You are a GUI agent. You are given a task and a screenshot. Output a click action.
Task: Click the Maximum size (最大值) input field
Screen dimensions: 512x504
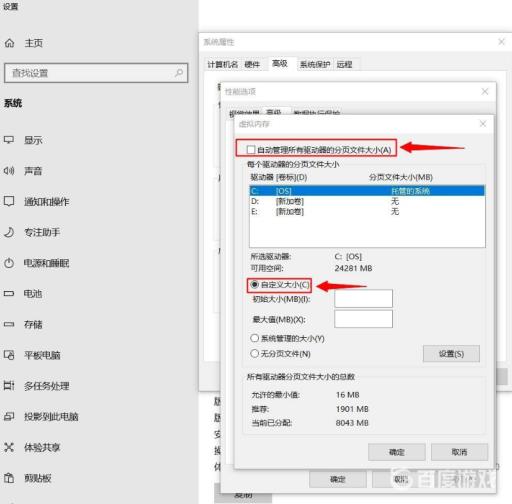(363, 319)
